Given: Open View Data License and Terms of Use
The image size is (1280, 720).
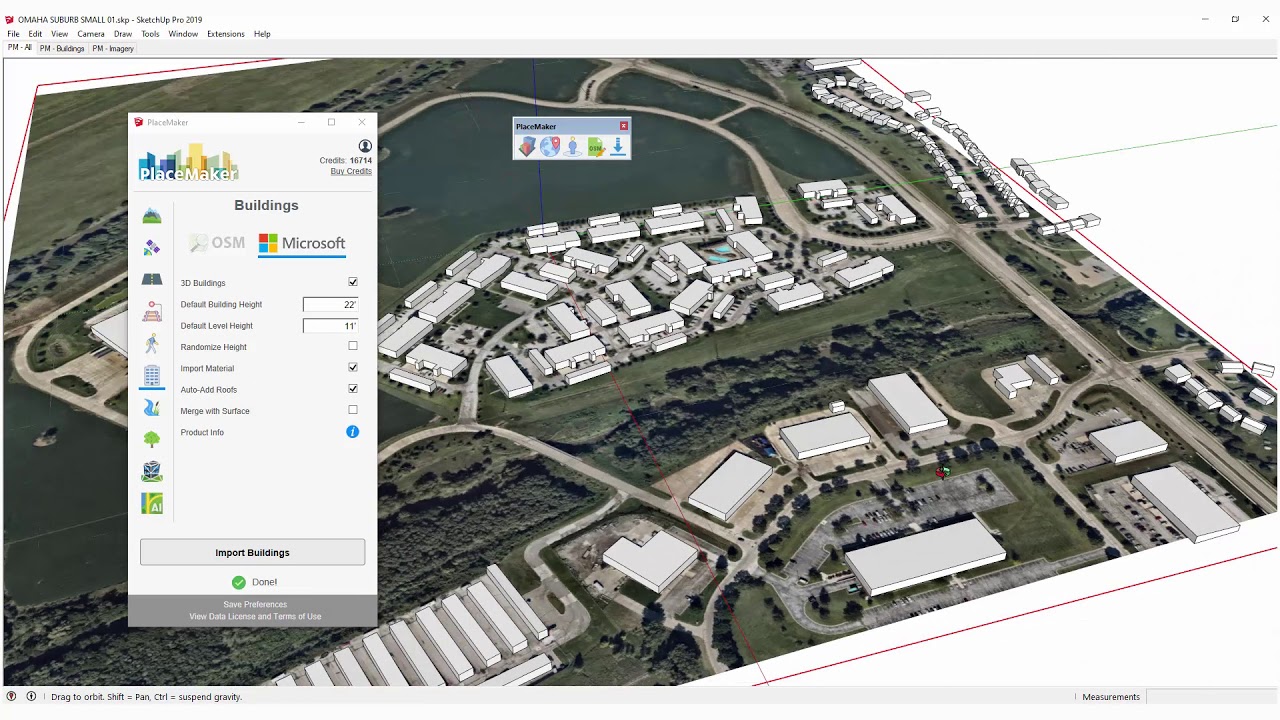Looking at the screenshot, I should point(255,616).
